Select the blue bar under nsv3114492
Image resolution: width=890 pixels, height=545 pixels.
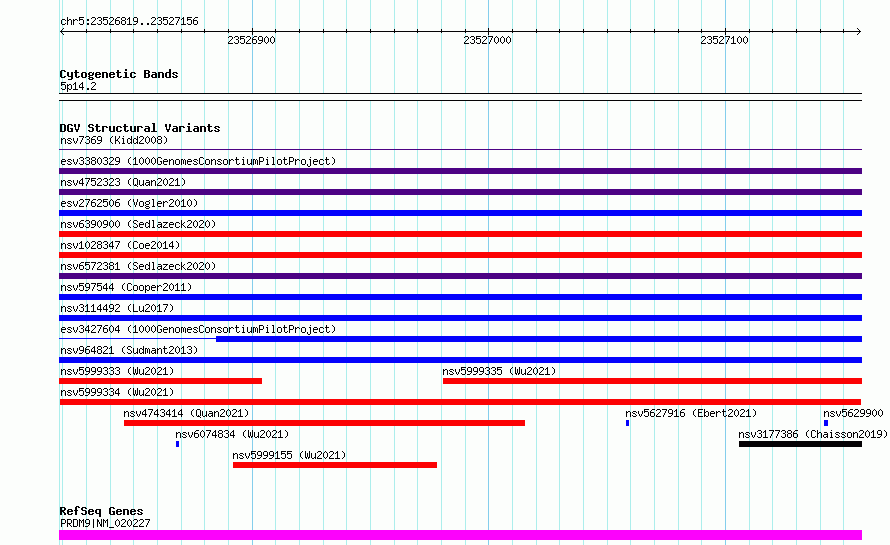tap(460, 318)
